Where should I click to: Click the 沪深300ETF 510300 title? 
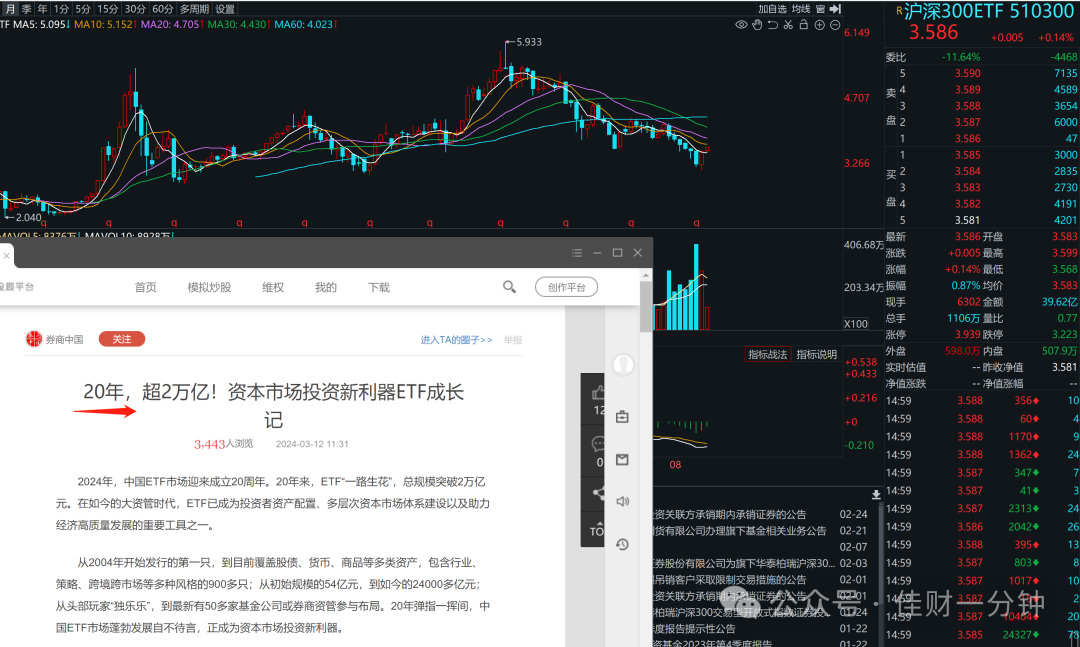pos(989,12)
